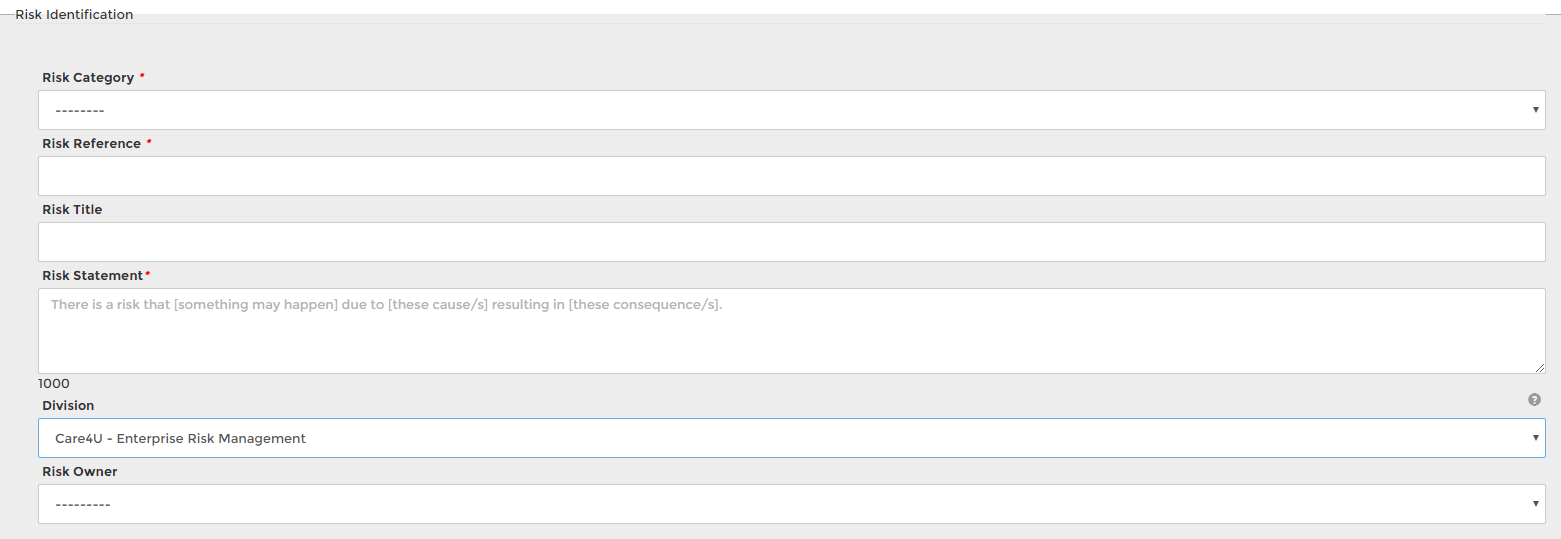Click the Division field label

68,406
